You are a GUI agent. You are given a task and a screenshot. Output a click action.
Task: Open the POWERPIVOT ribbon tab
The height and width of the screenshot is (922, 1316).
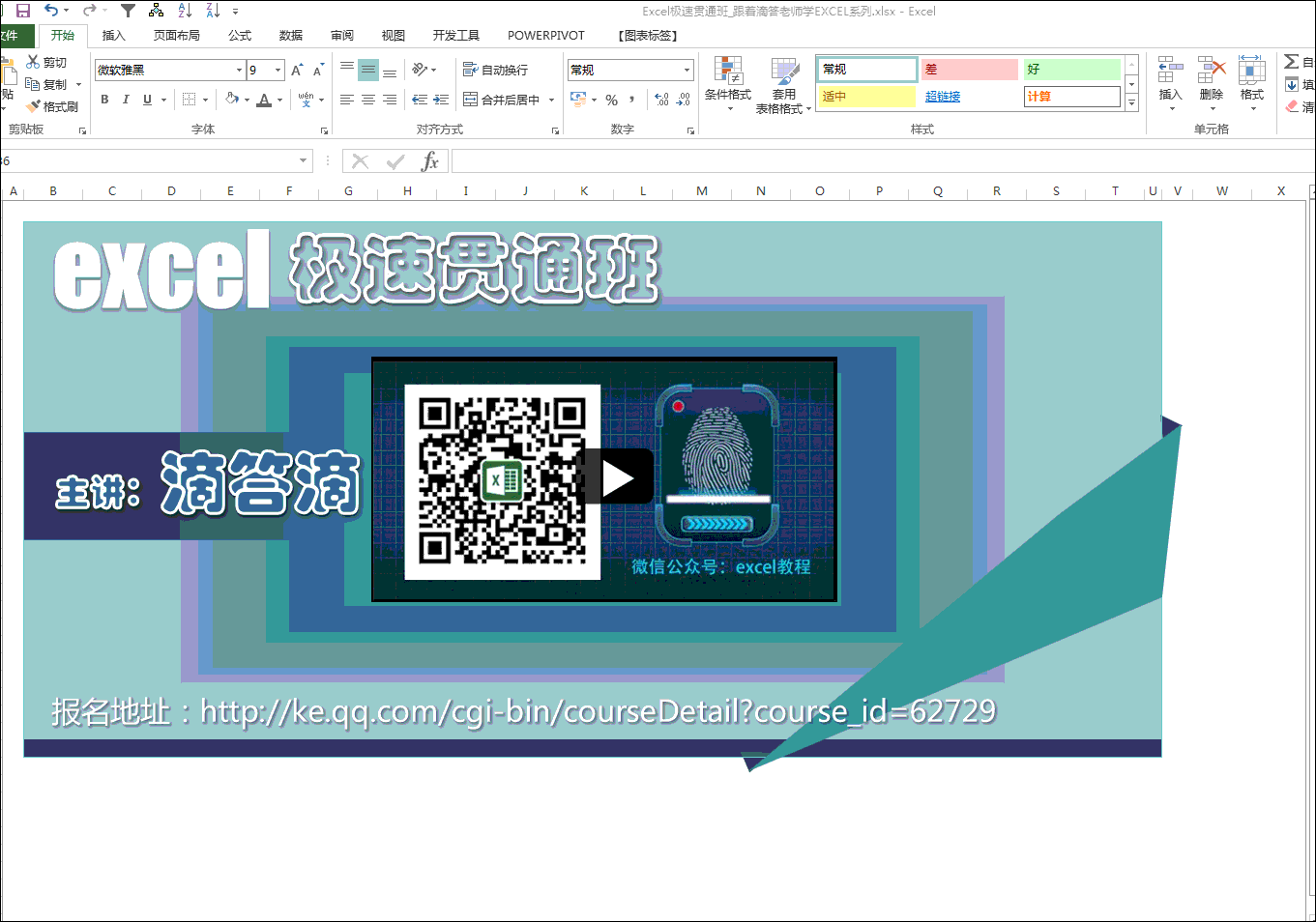545,36
